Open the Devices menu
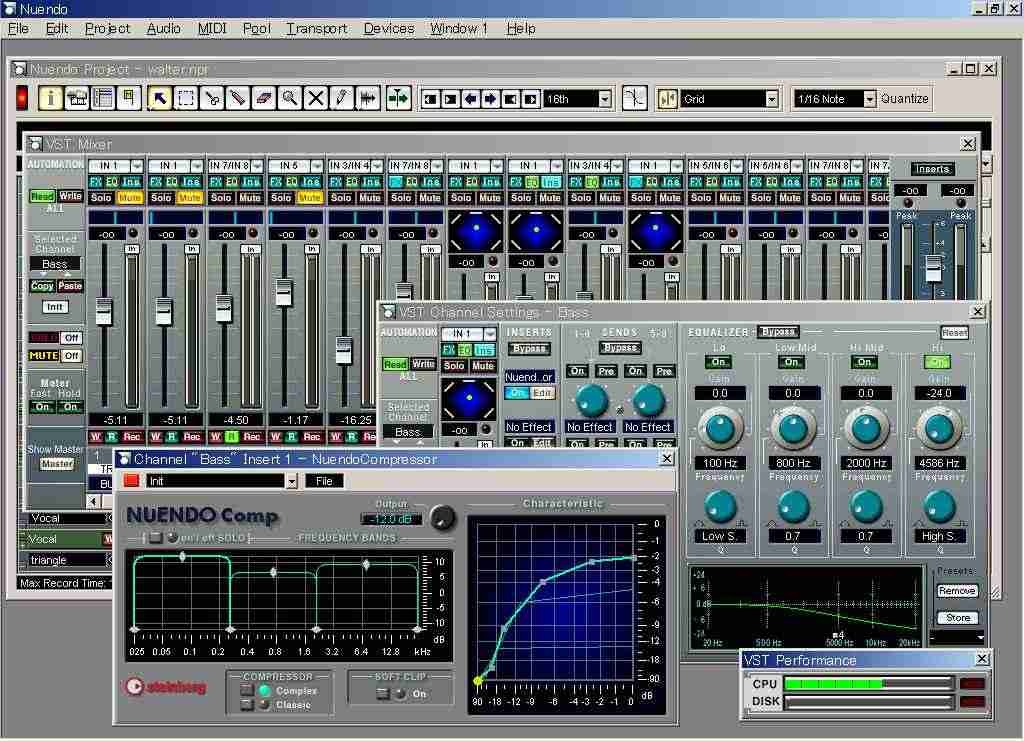 coord(389,29)
